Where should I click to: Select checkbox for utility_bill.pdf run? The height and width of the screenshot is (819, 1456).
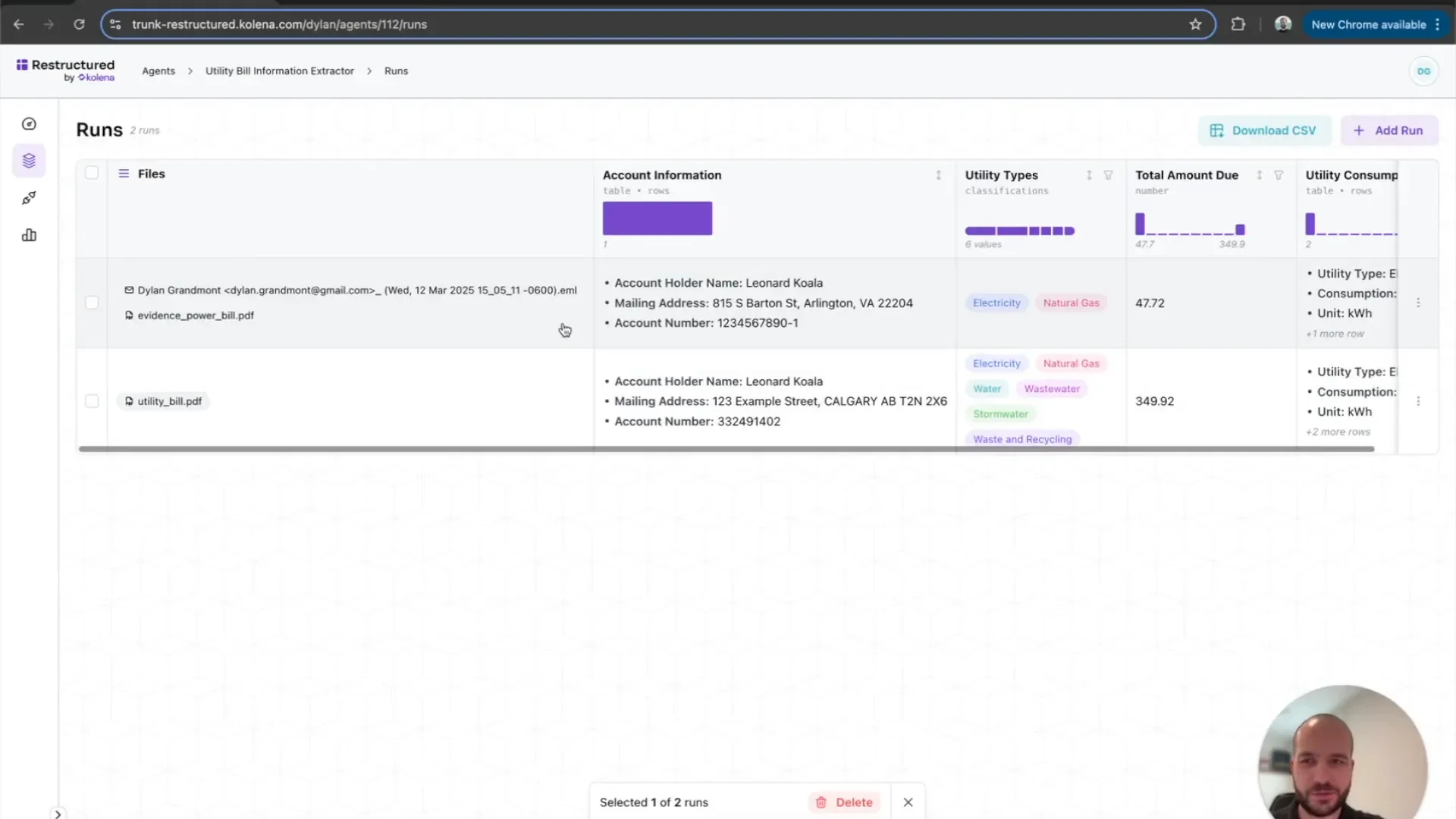(x=92, y=401)
